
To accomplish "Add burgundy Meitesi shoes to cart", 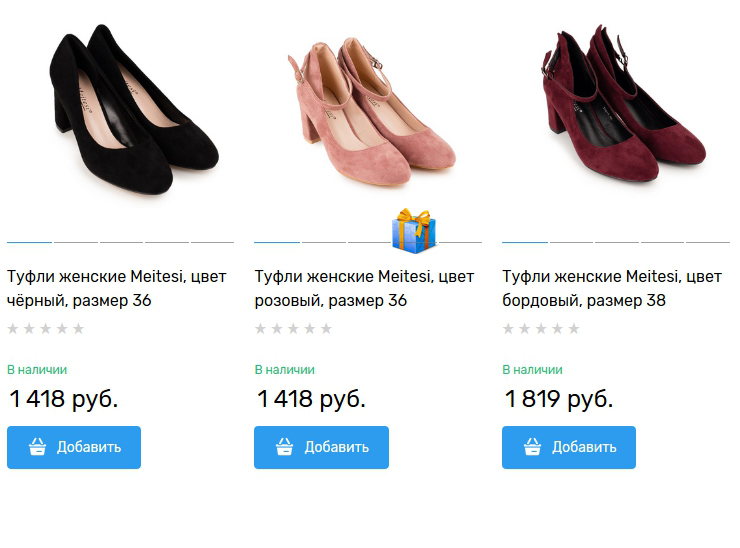I will 569,447.
